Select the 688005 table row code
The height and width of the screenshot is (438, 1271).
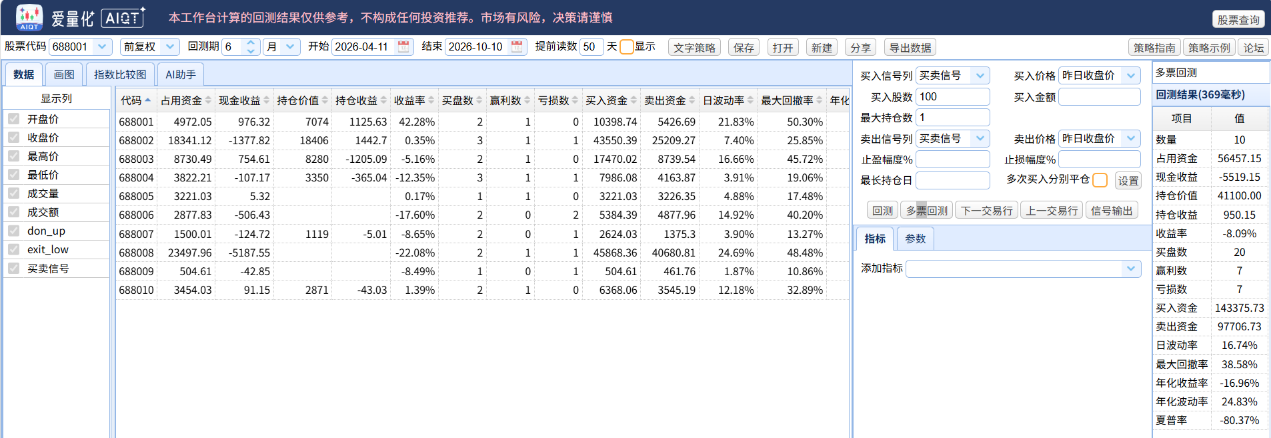coord(136,196)
